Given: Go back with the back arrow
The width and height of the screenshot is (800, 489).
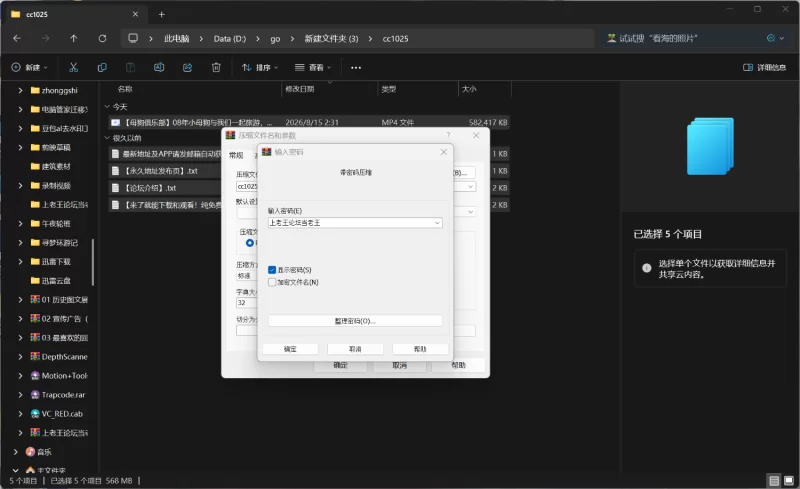Looking at the screenshot, I should point(17,38).
